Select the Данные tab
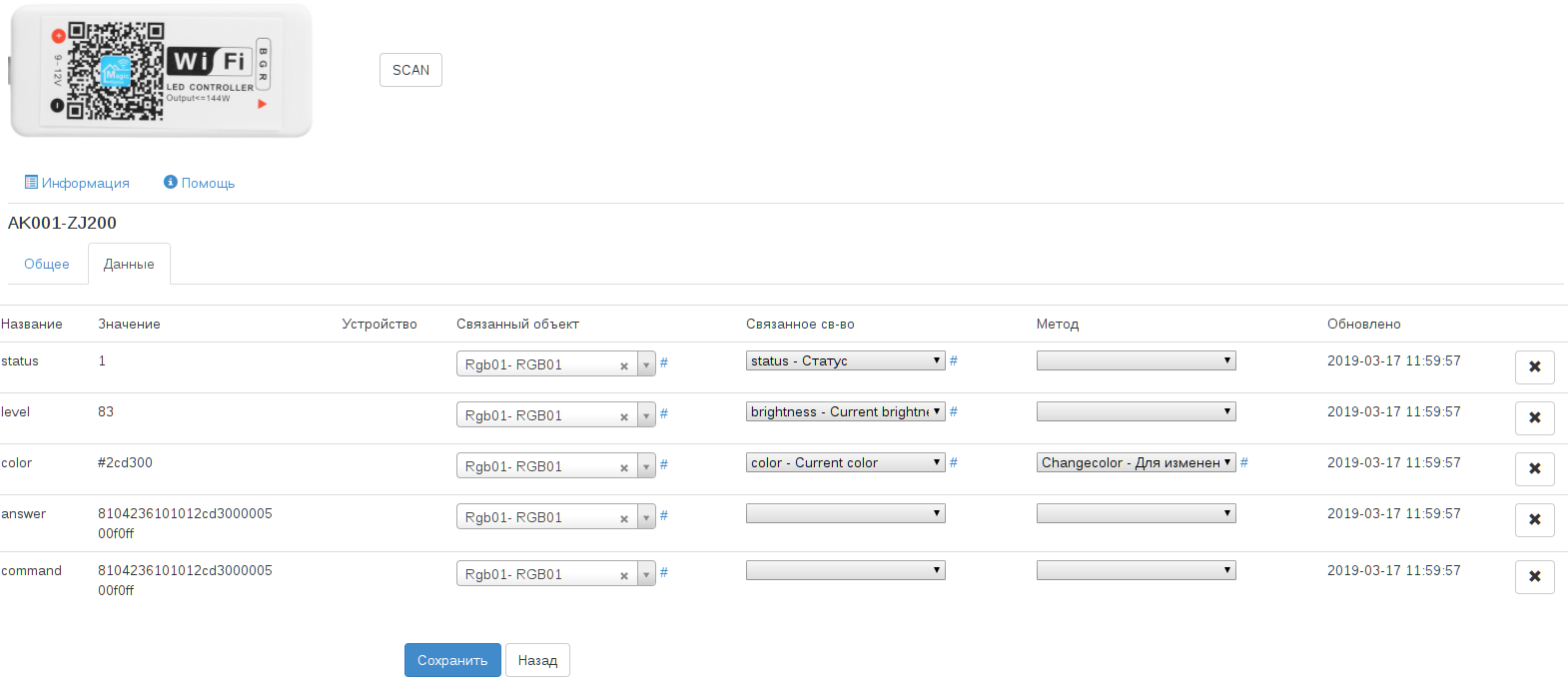 tap(129, 265)
